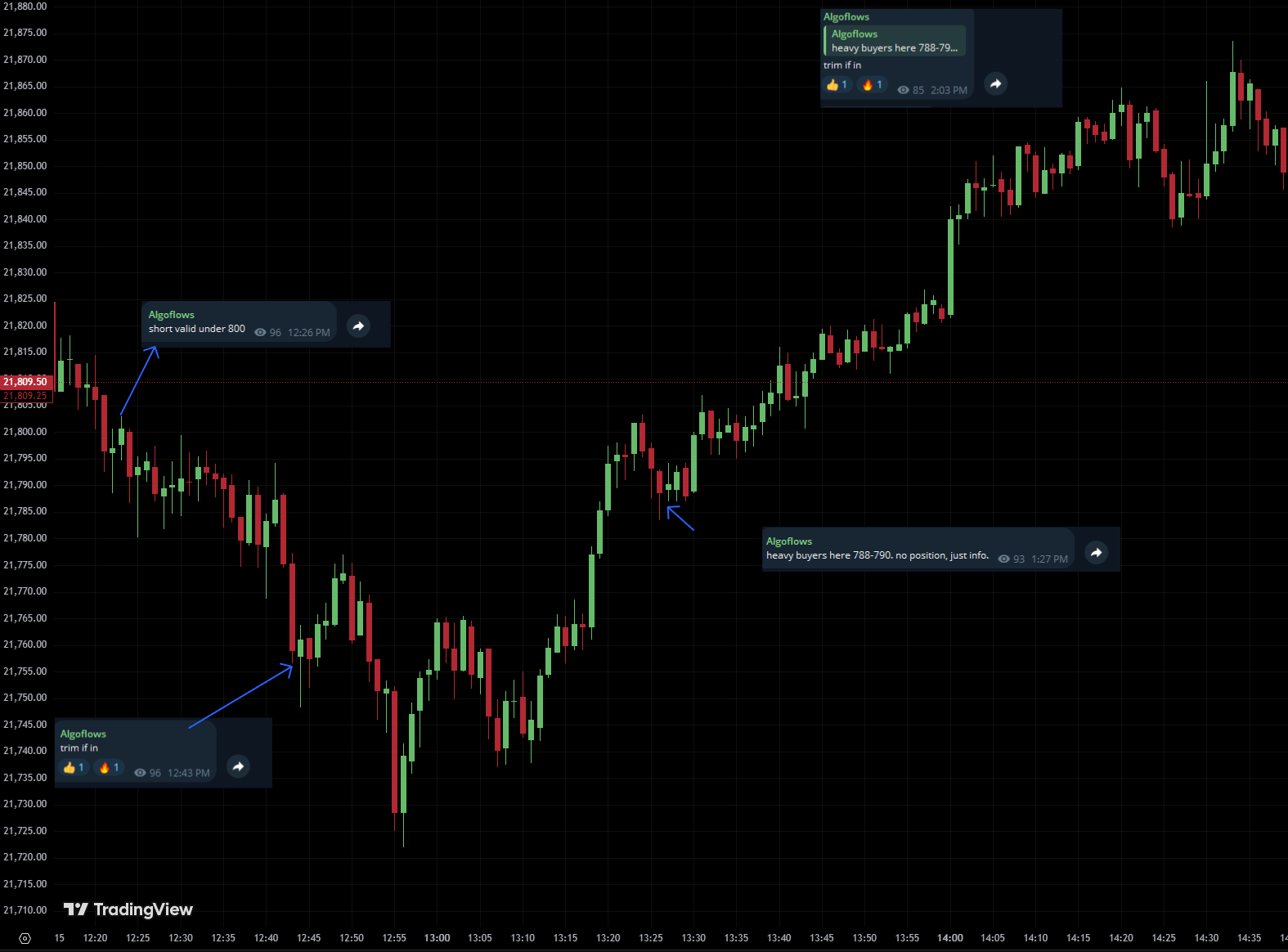Screen dimensions: 1288x952
Task: Click 'trim if in' text in 12:43 PM message
Action: click(x=79, y=748)
